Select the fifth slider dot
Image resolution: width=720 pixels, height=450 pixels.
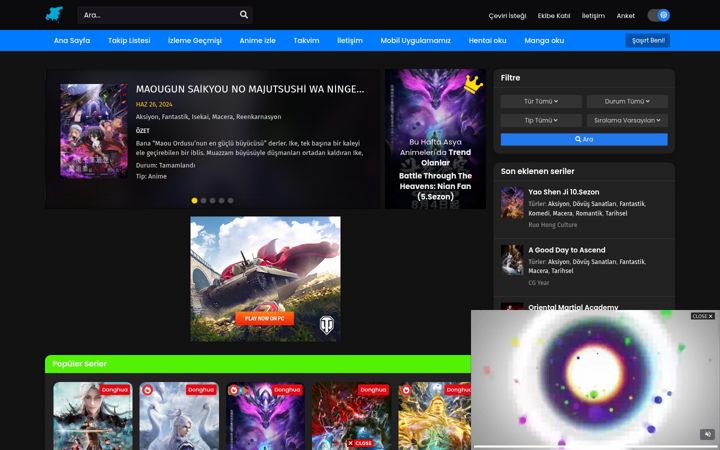tap(231, 201)
